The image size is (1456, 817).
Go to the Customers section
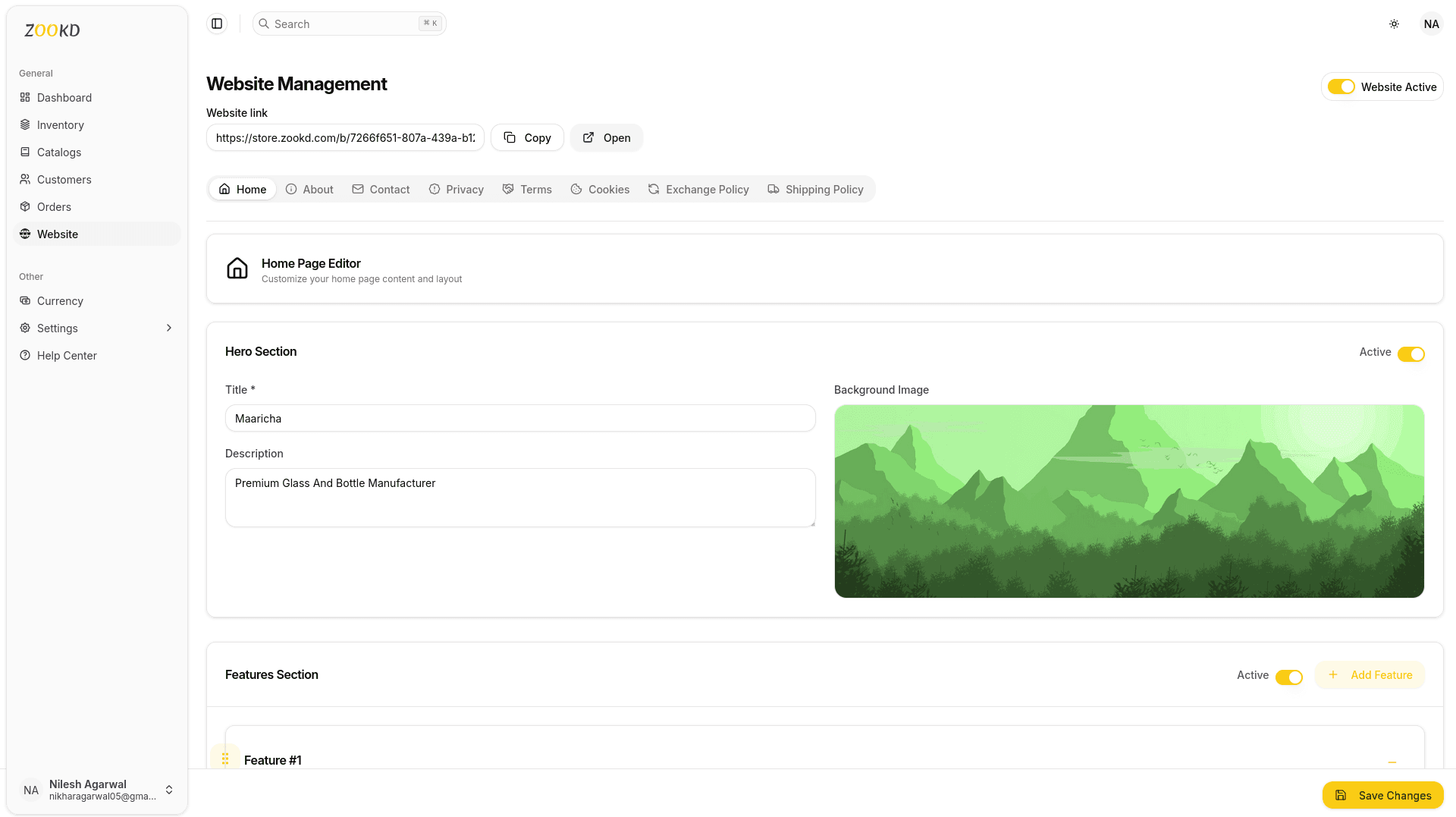(64, 179)
